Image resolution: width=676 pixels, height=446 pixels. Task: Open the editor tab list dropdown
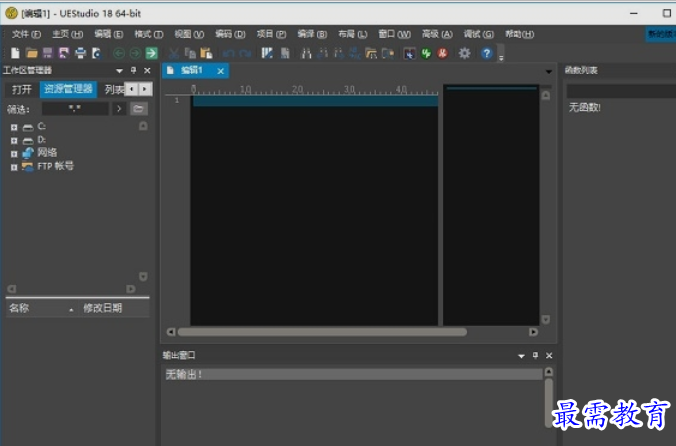pos(549,72)
